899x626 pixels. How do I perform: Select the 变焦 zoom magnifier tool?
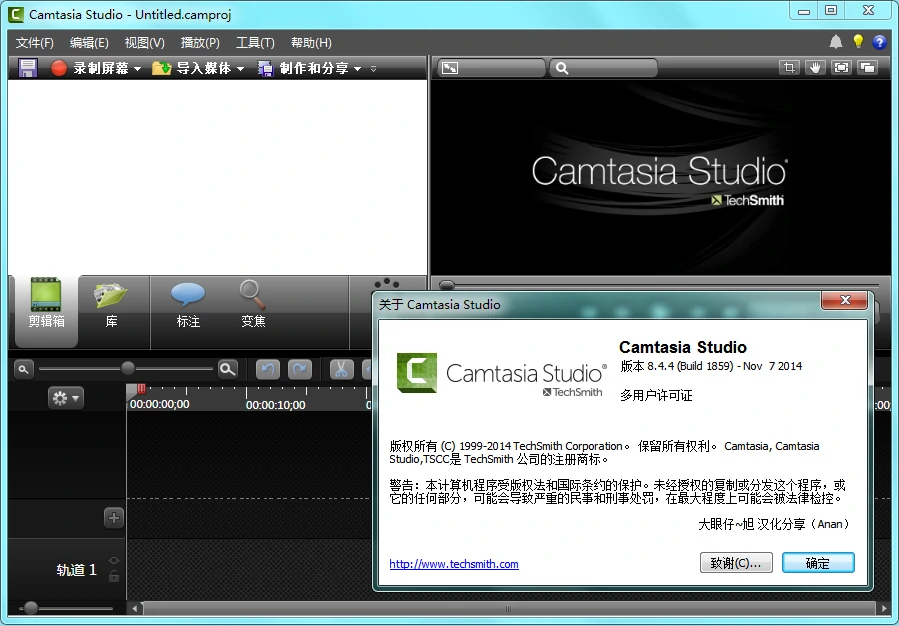tap(253, 304)
